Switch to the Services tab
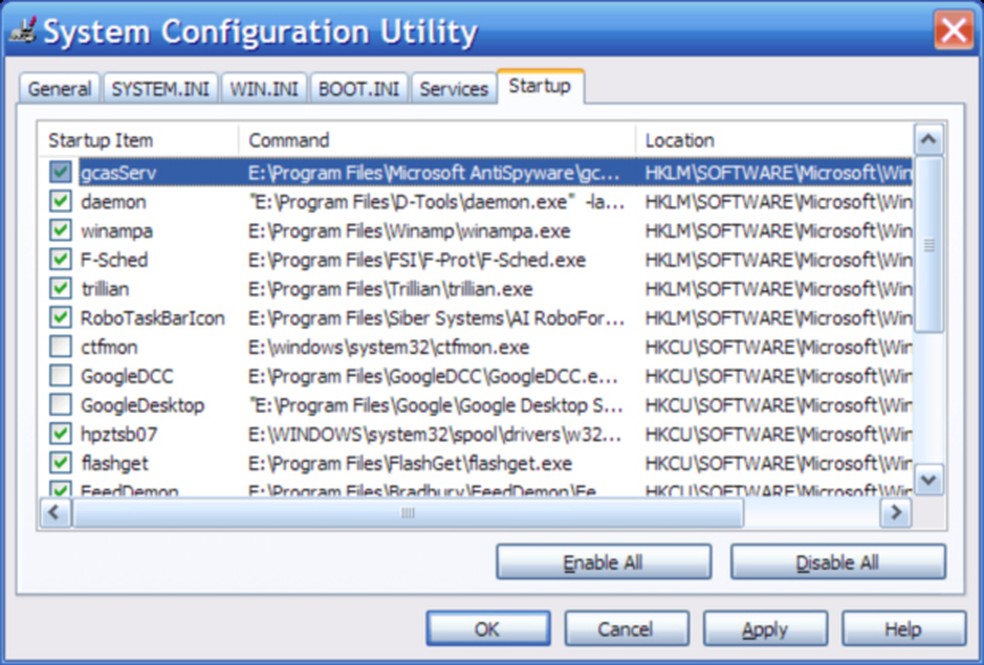984x665 pixels. click(453, 89)
